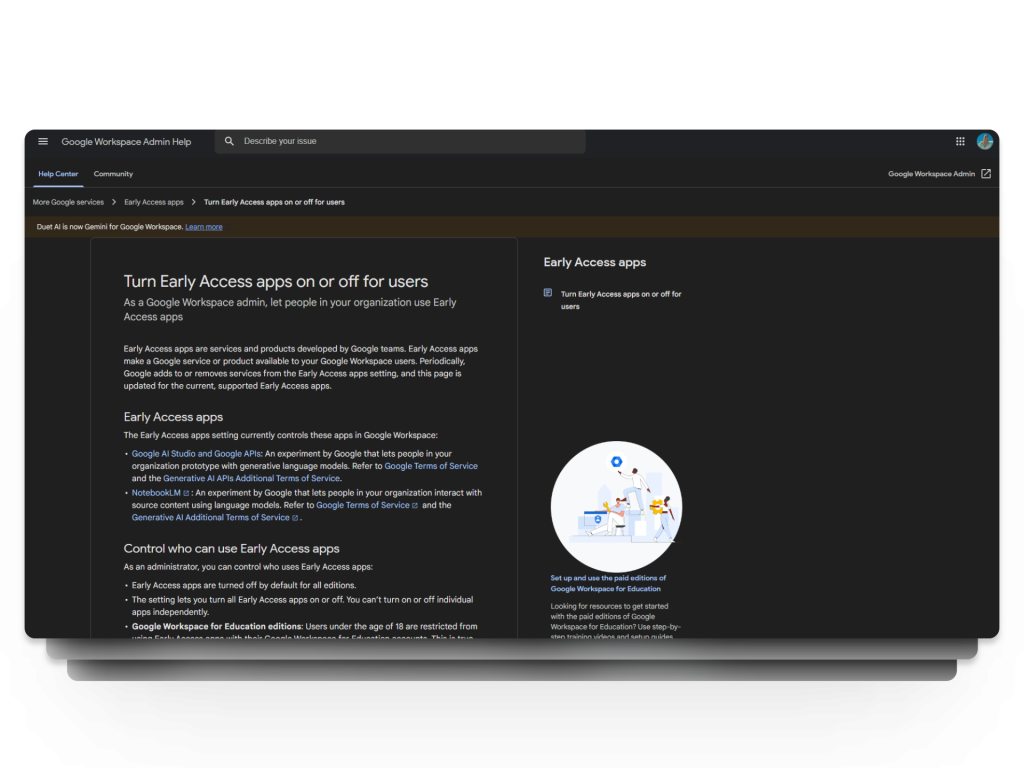1024x768 pixels.
Task: Open the account profile avatar
Action: pyautogui.click(x=985, y=141)
